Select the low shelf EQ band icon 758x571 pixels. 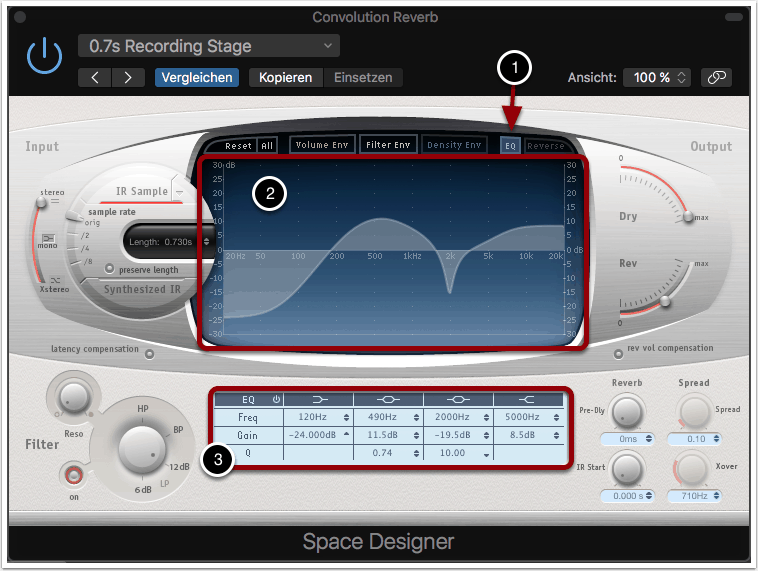(320, 399)
